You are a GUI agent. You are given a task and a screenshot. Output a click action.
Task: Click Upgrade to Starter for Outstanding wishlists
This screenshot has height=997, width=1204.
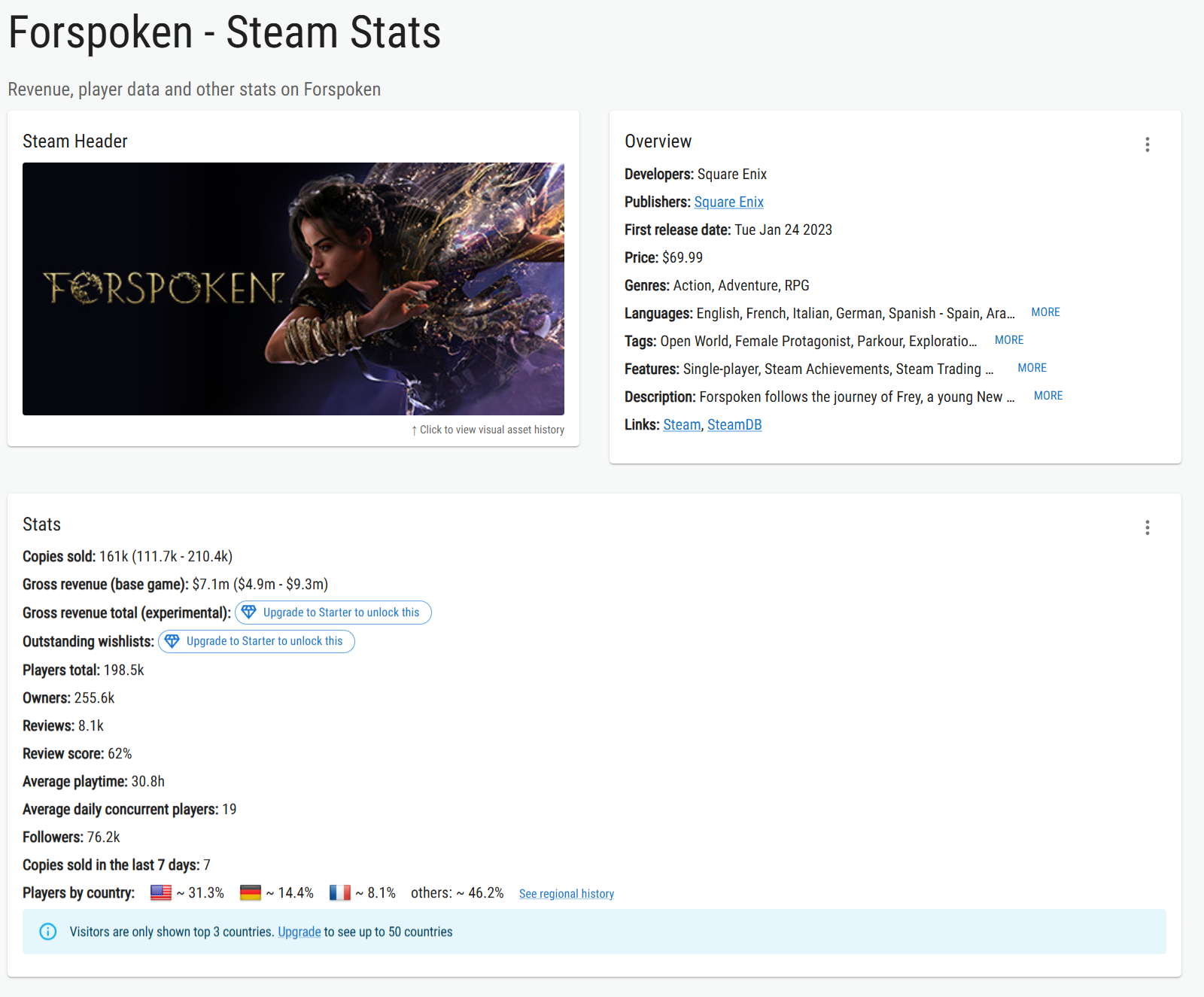click(257, 641)
